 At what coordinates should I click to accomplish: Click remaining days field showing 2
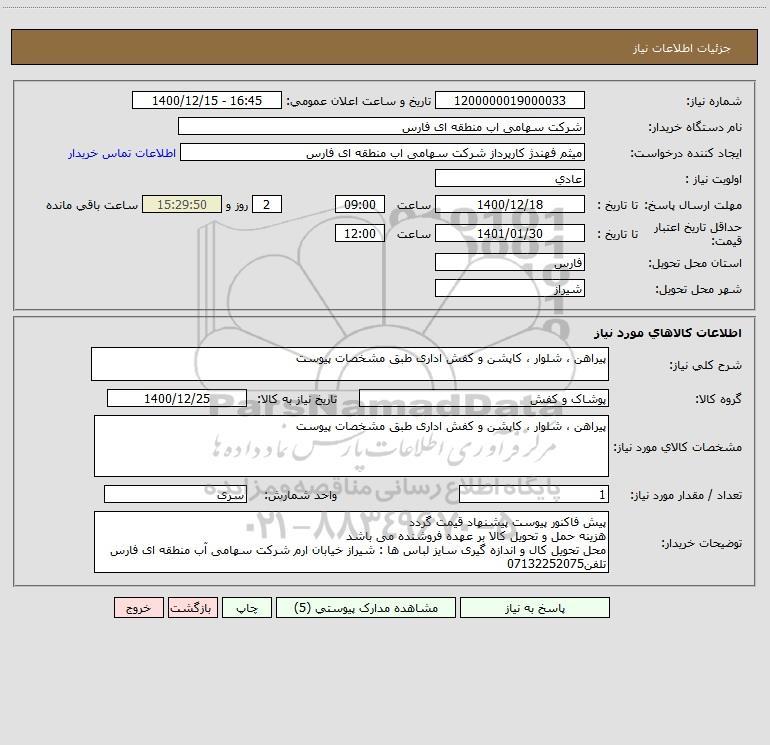(x=267, y=204)
